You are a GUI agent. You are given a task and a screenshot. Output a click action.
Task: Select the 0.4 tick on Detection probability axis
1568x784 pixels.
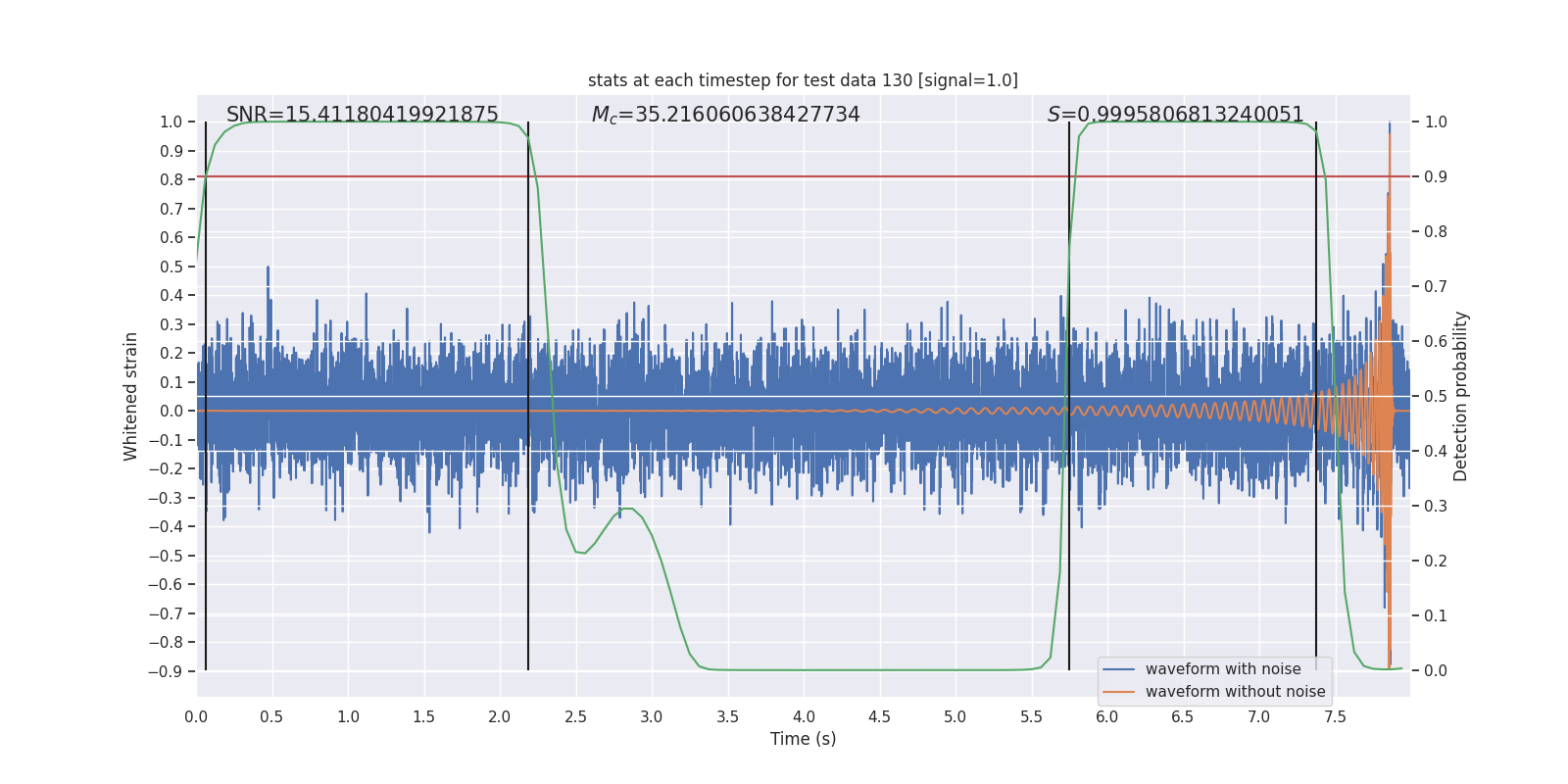point(1436,452)
